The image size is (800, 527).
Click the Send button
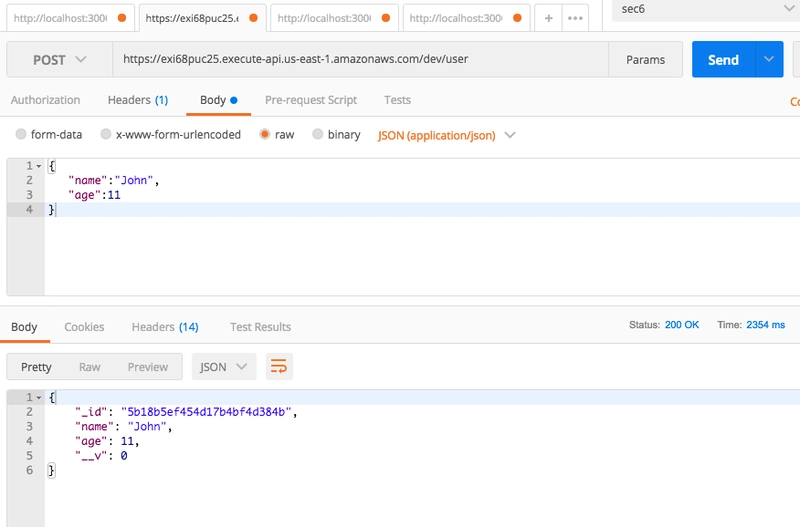point(723,59)
